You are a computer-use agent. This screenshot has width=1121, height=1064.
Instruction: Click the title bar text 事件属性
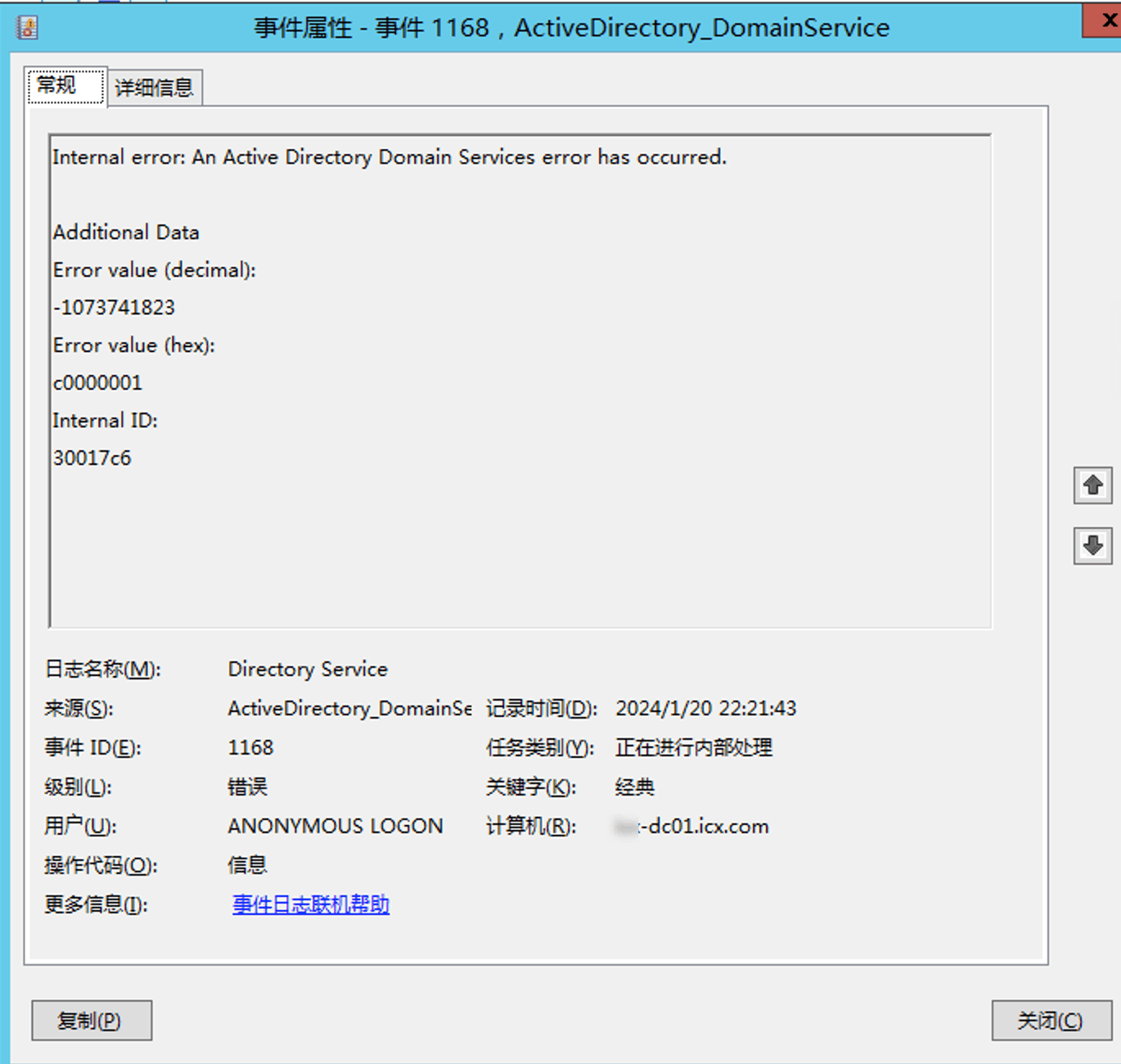[303, 28]
